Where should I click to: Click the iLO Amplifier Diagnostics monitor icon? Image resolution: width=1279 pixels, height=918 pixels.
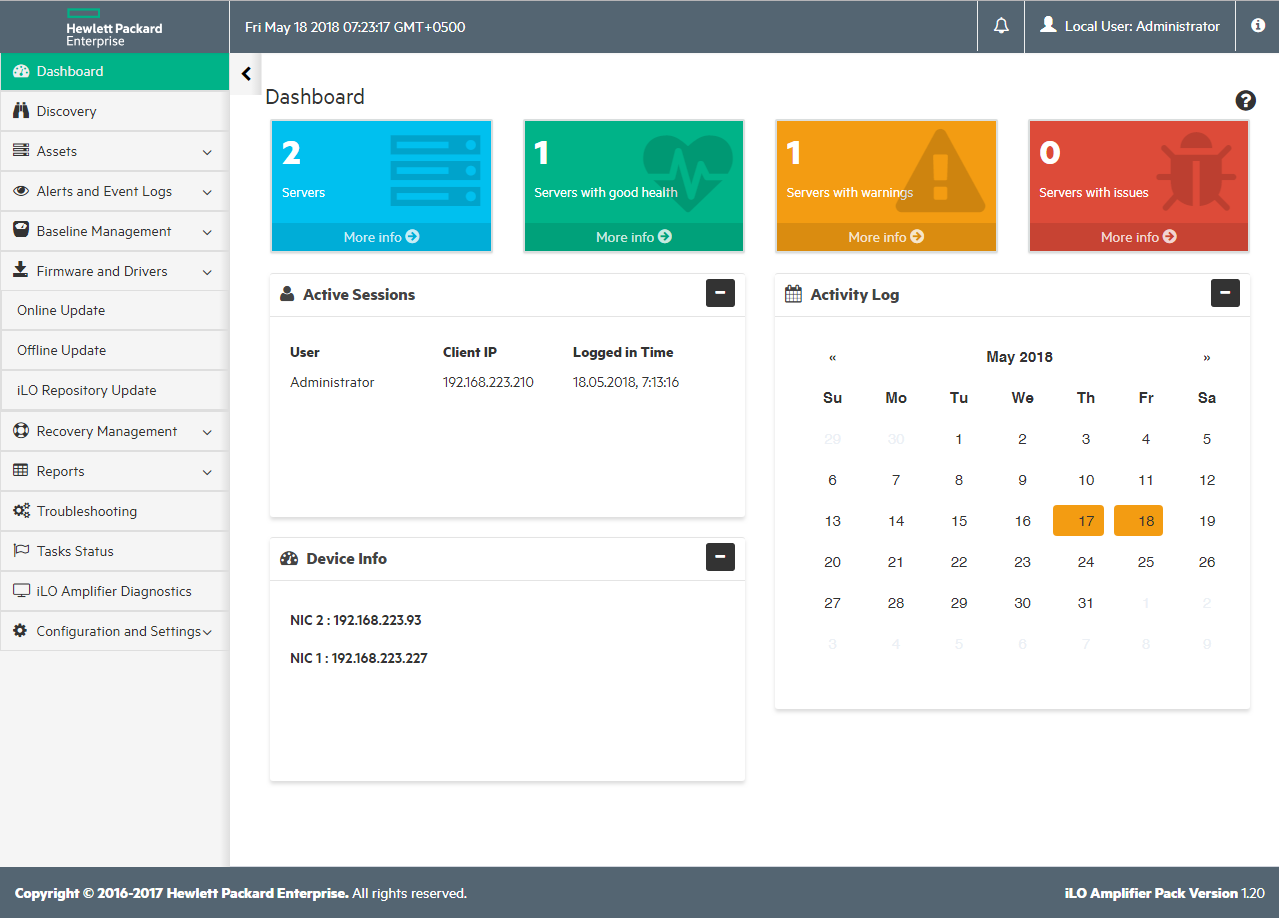click(x=21, y=591)
